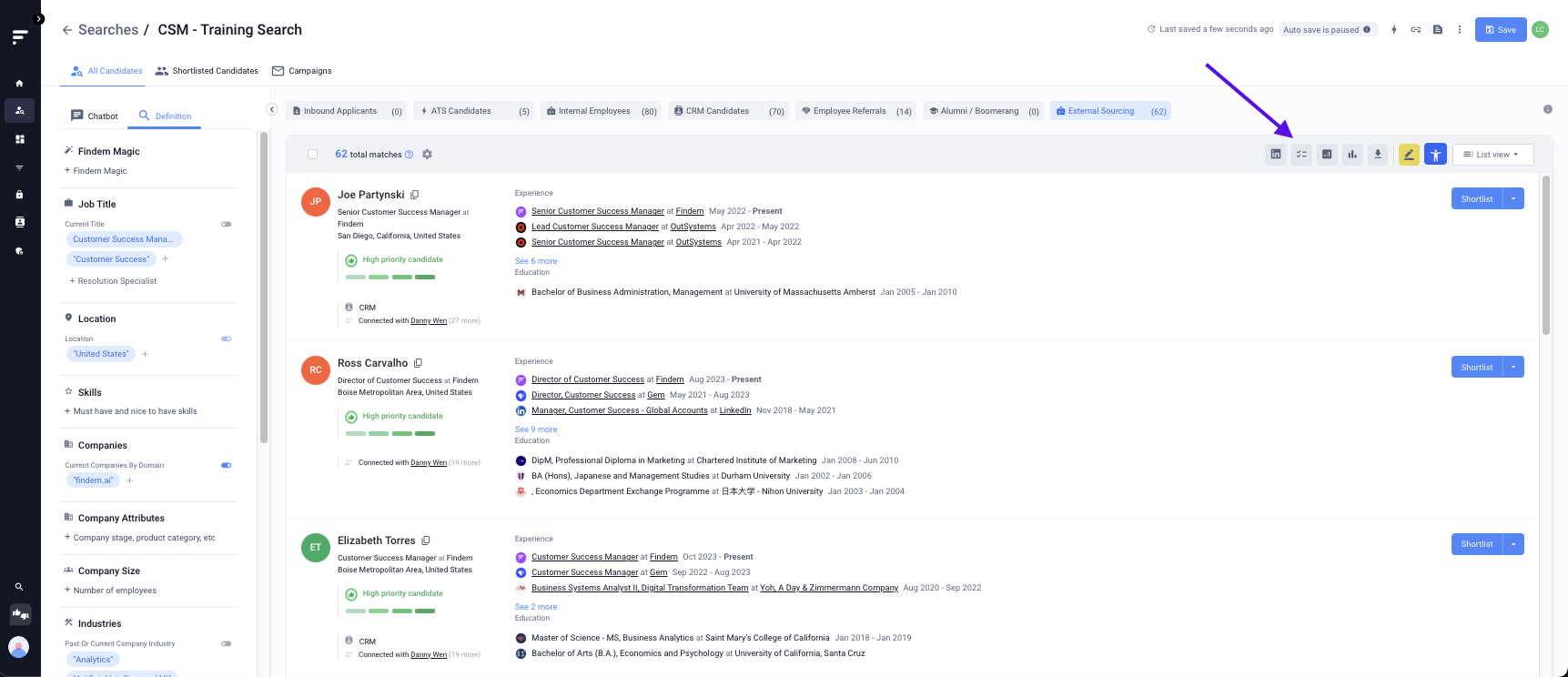Screen dimensions: 1568x677
Task: Expand See 6 more experience
Action: click(536, 261)
